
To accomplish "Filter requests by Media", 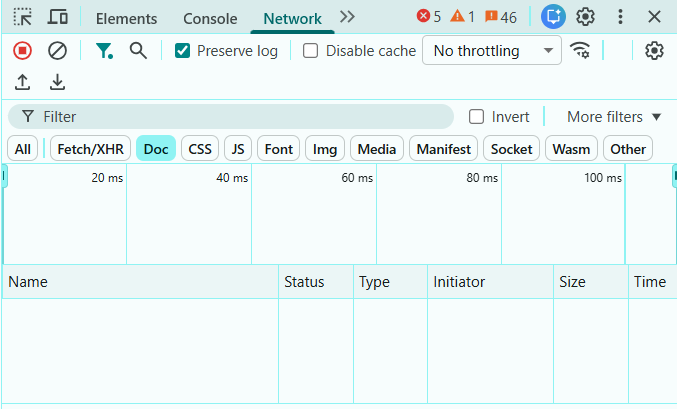I will click(x=377, y=149).
